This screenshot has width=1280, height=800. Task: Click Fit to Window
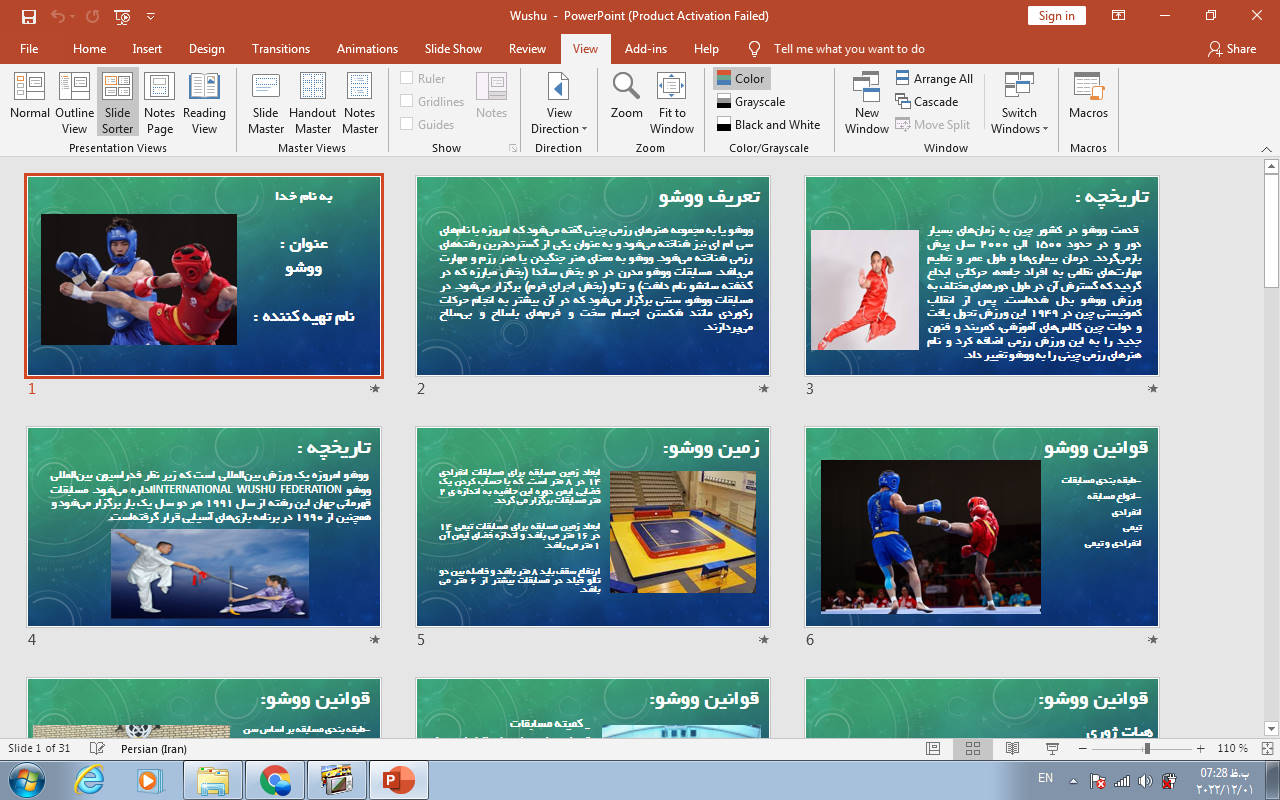pos(672,101)
